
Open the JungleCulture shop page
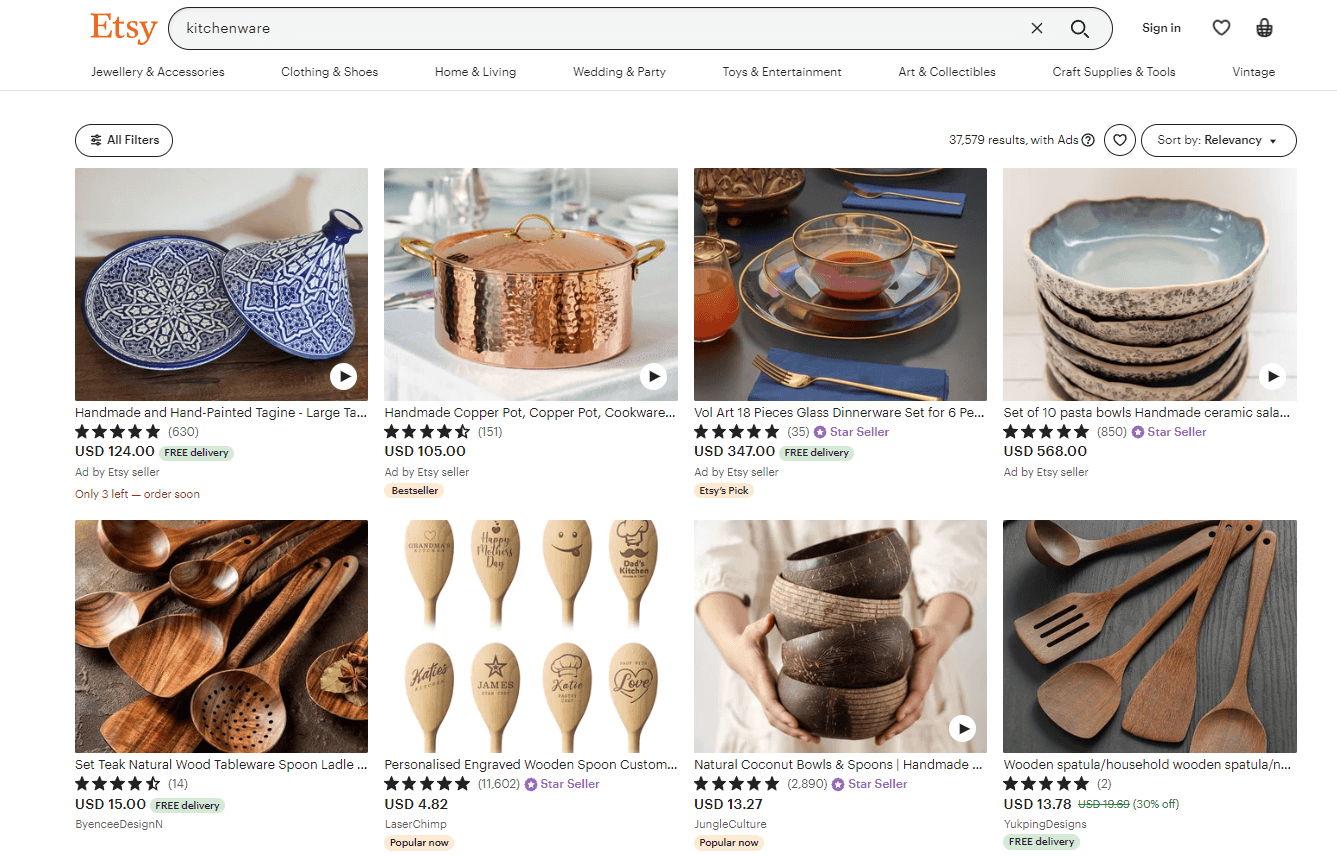pyautogui.click(x=729, y=823)
